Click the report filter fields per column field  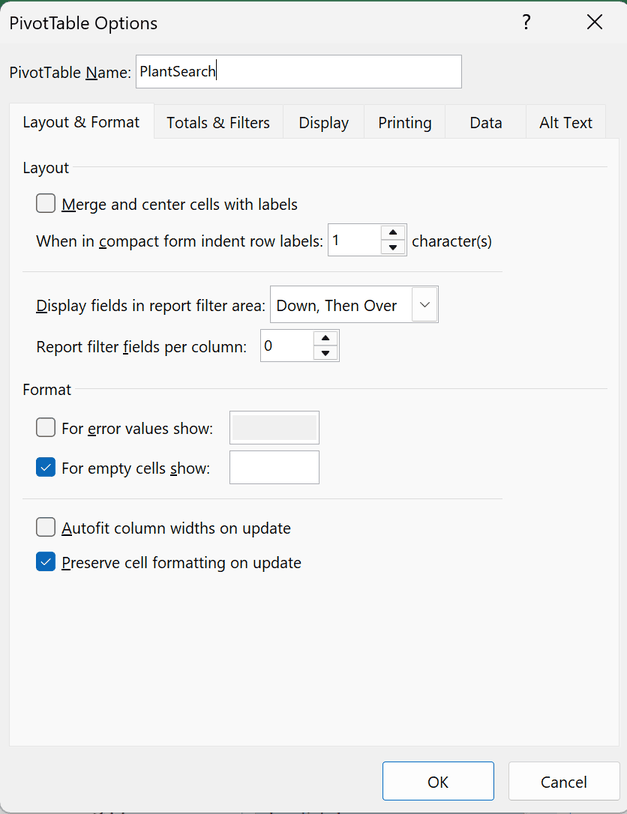287,345
